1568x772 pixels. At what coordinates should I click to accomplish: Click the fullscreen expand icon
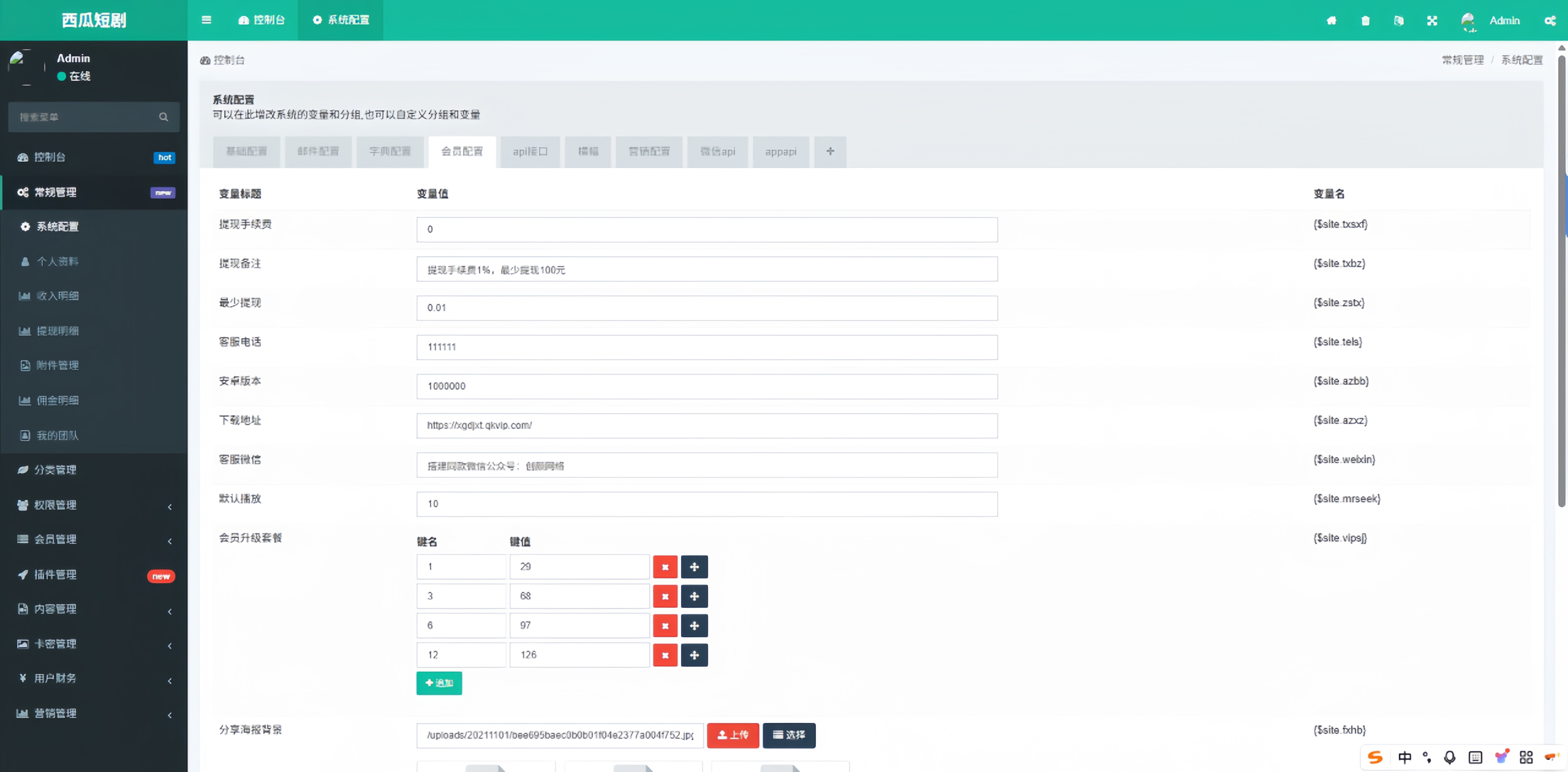(1432, 20)
